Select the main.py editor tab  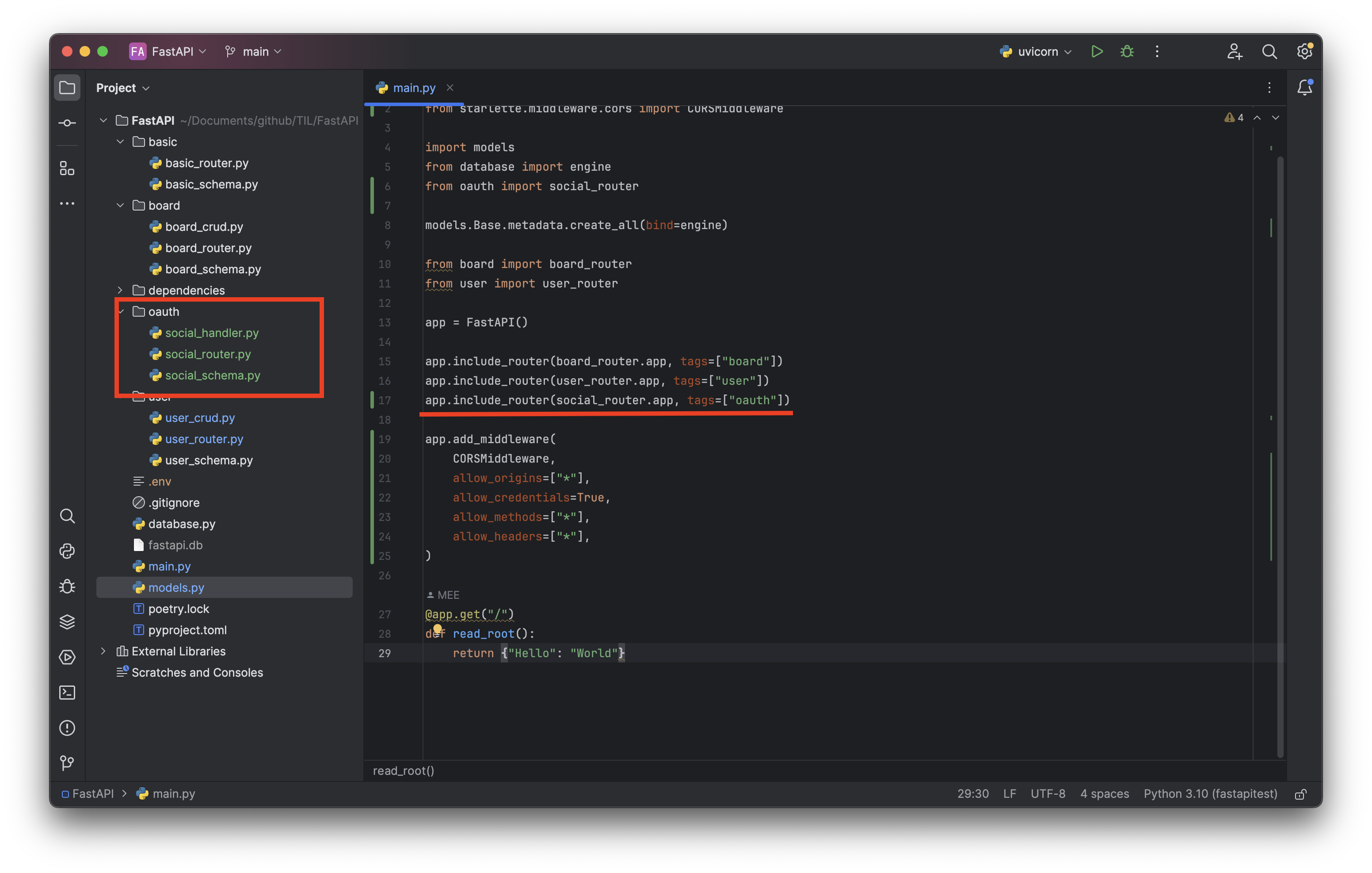[413, 88]
